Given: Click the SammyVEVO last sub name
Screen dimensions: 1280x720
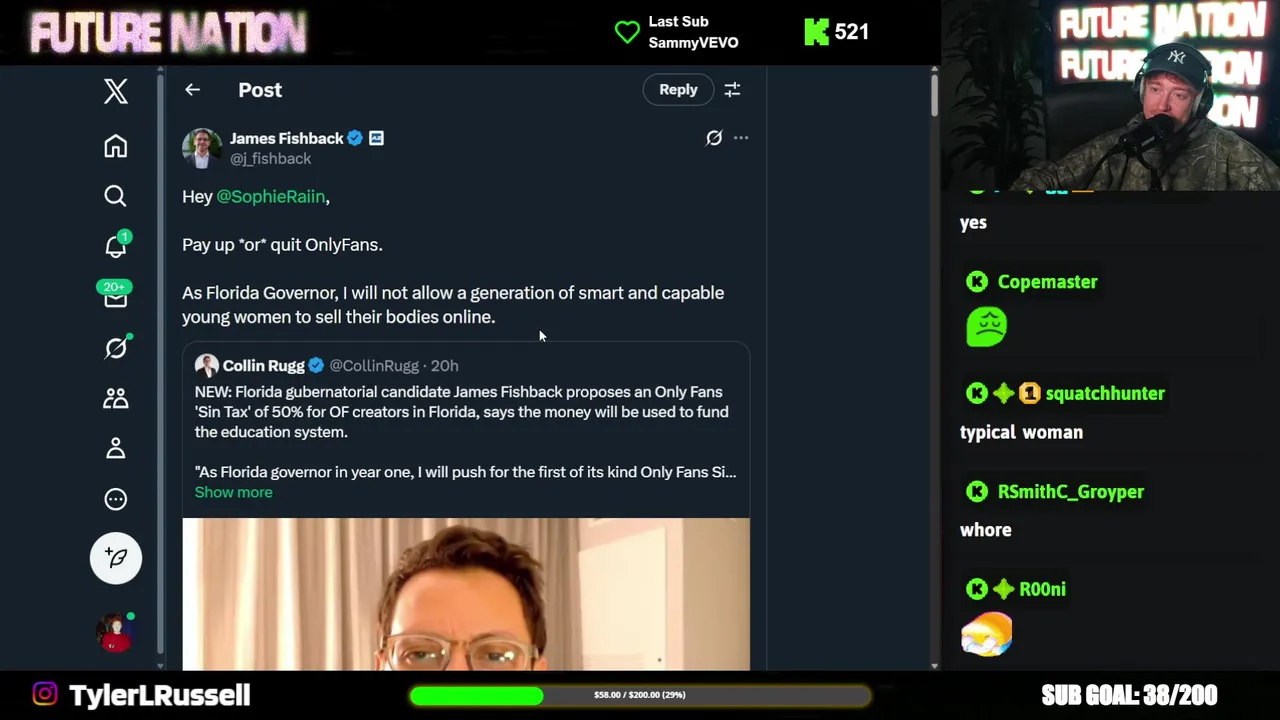Looking at the screenshot, I should [693, 43].
